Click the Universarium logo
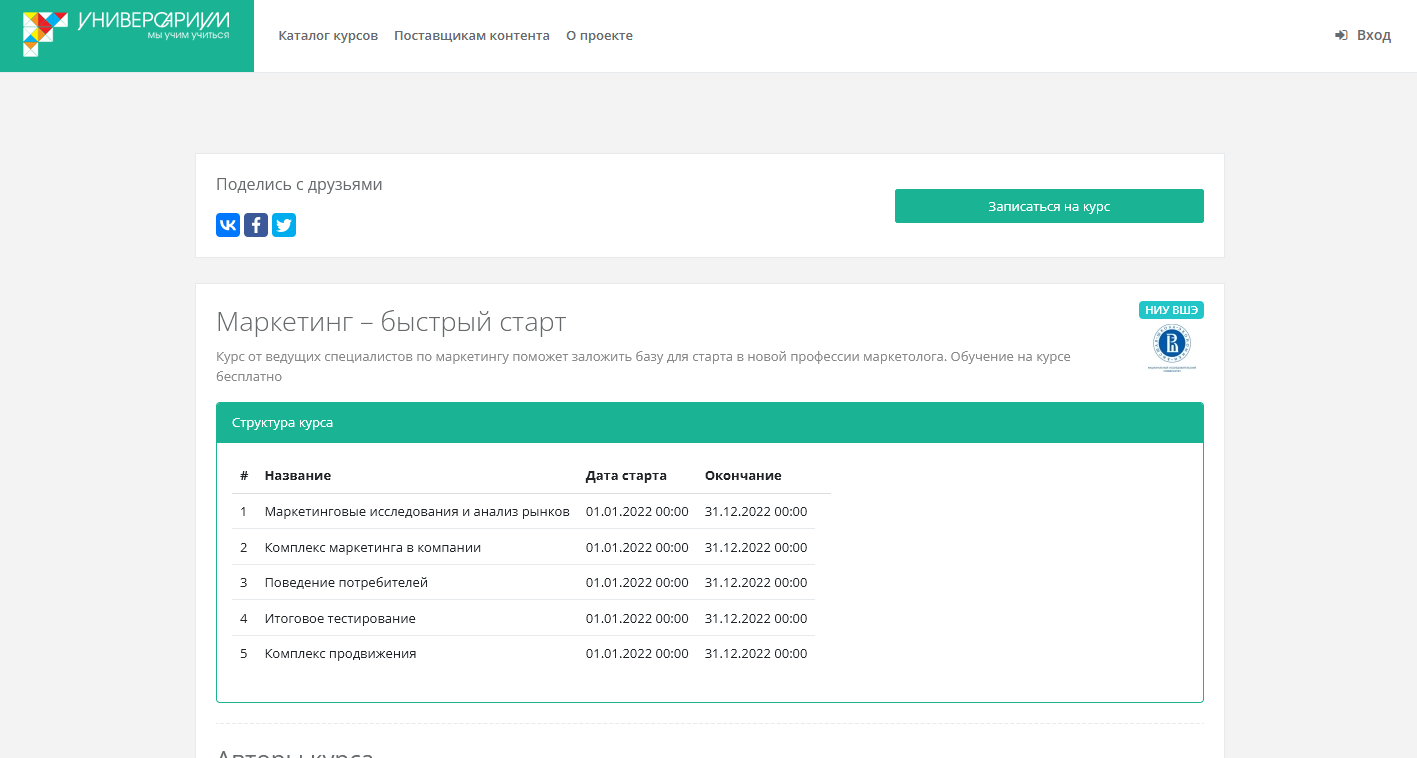Image resolution: width=1417 pixels, height=758 pixels. (x=126, y=35)
